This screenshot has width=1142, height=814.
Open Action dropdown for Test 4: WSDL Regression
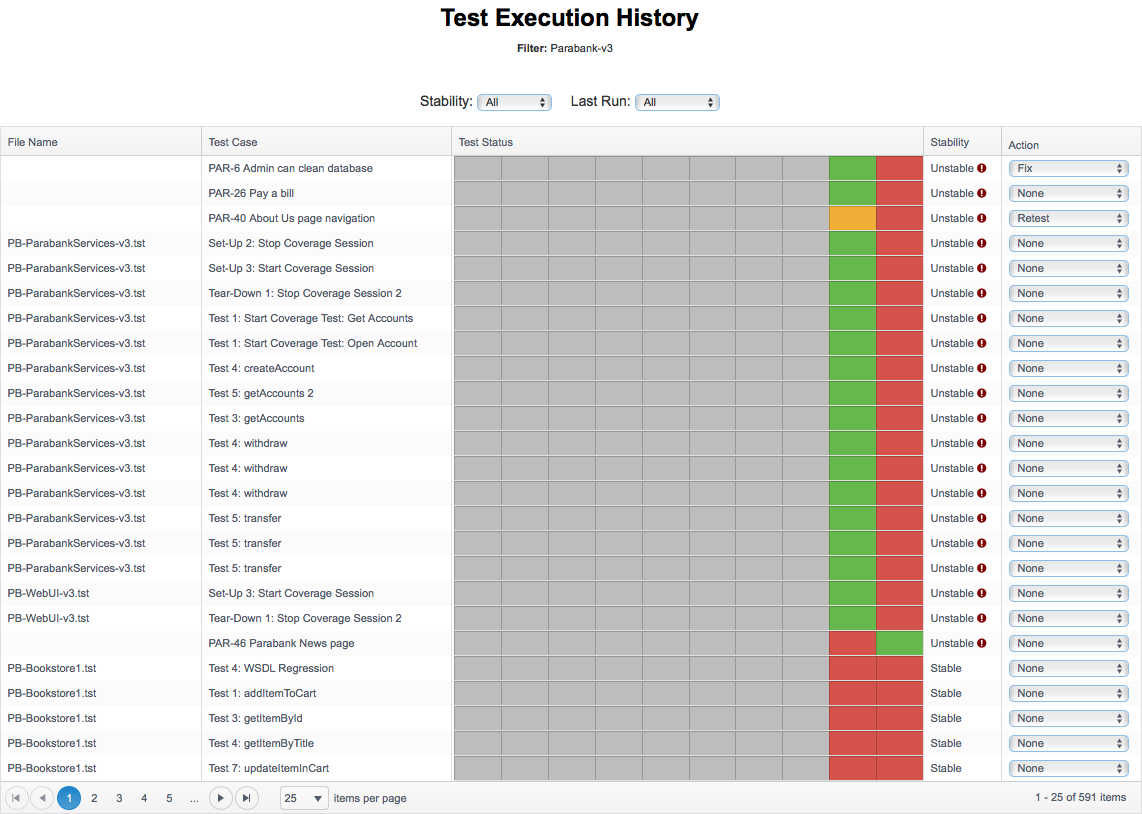1068,668
